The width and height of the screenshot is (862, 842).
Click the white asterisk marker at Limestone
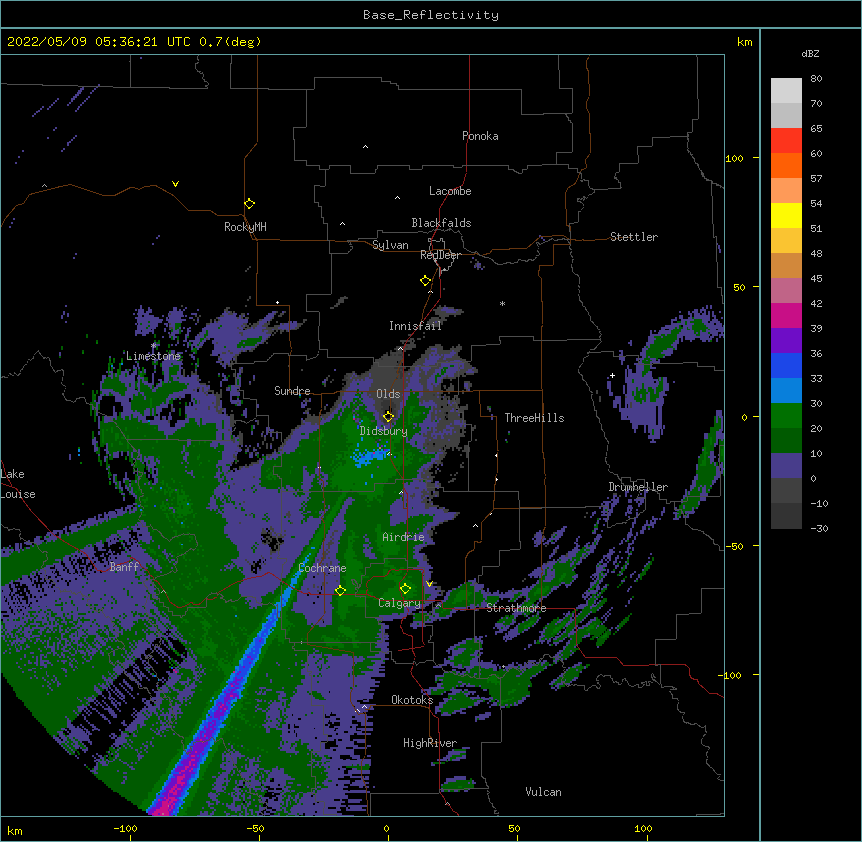(154, 346)
